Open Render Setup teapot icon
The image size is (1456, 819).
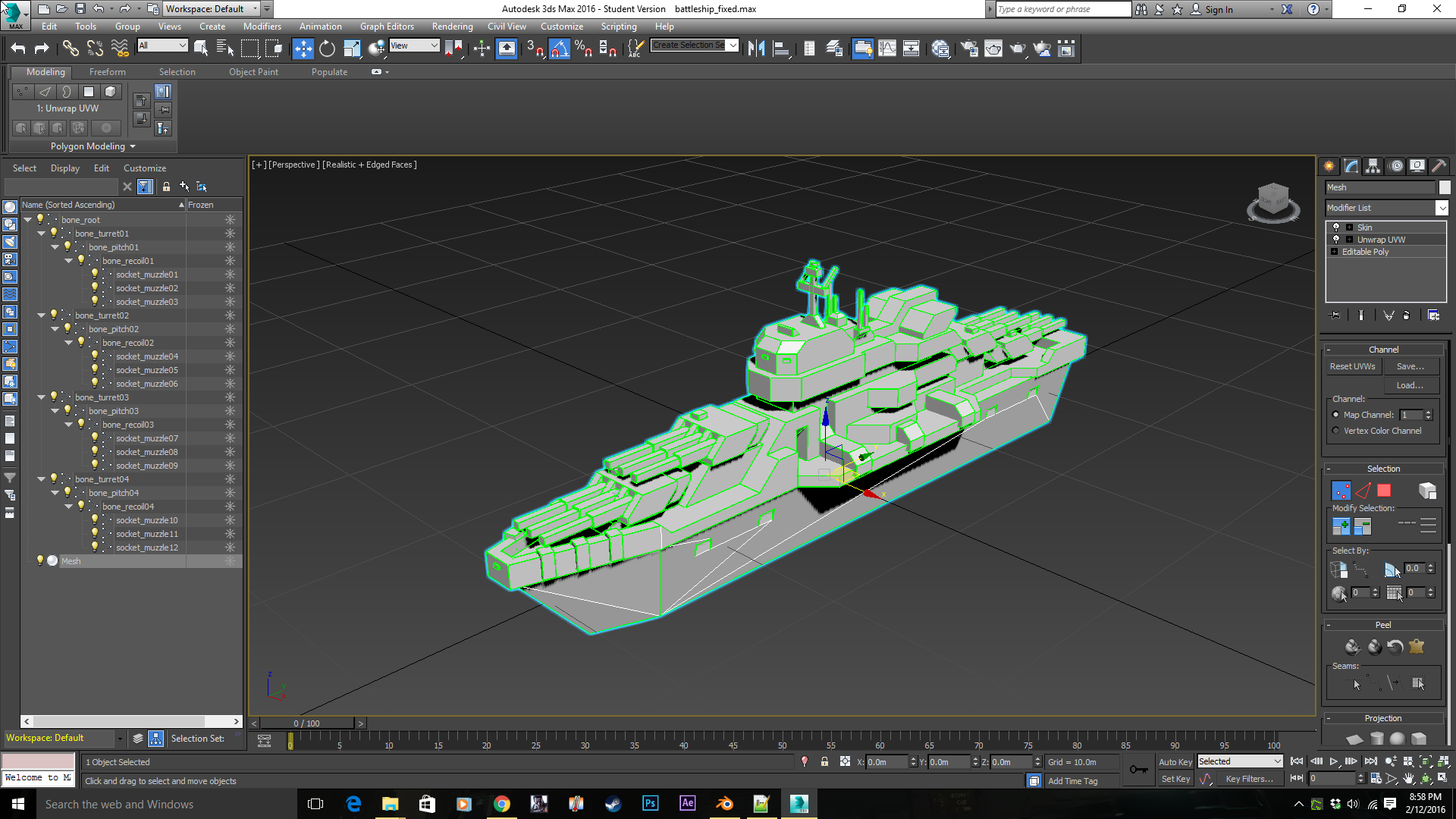click(x=969, y=49)
